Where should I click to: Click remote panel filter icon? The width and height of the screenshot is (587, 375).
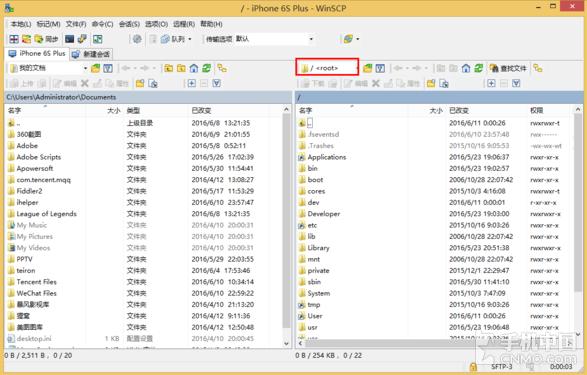(x=380, y=68)
